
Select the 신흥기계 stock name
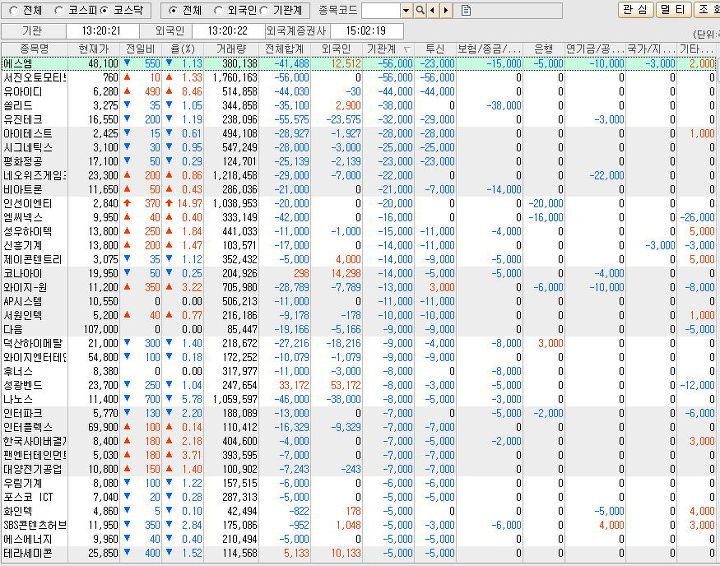(x=22, y=246)
